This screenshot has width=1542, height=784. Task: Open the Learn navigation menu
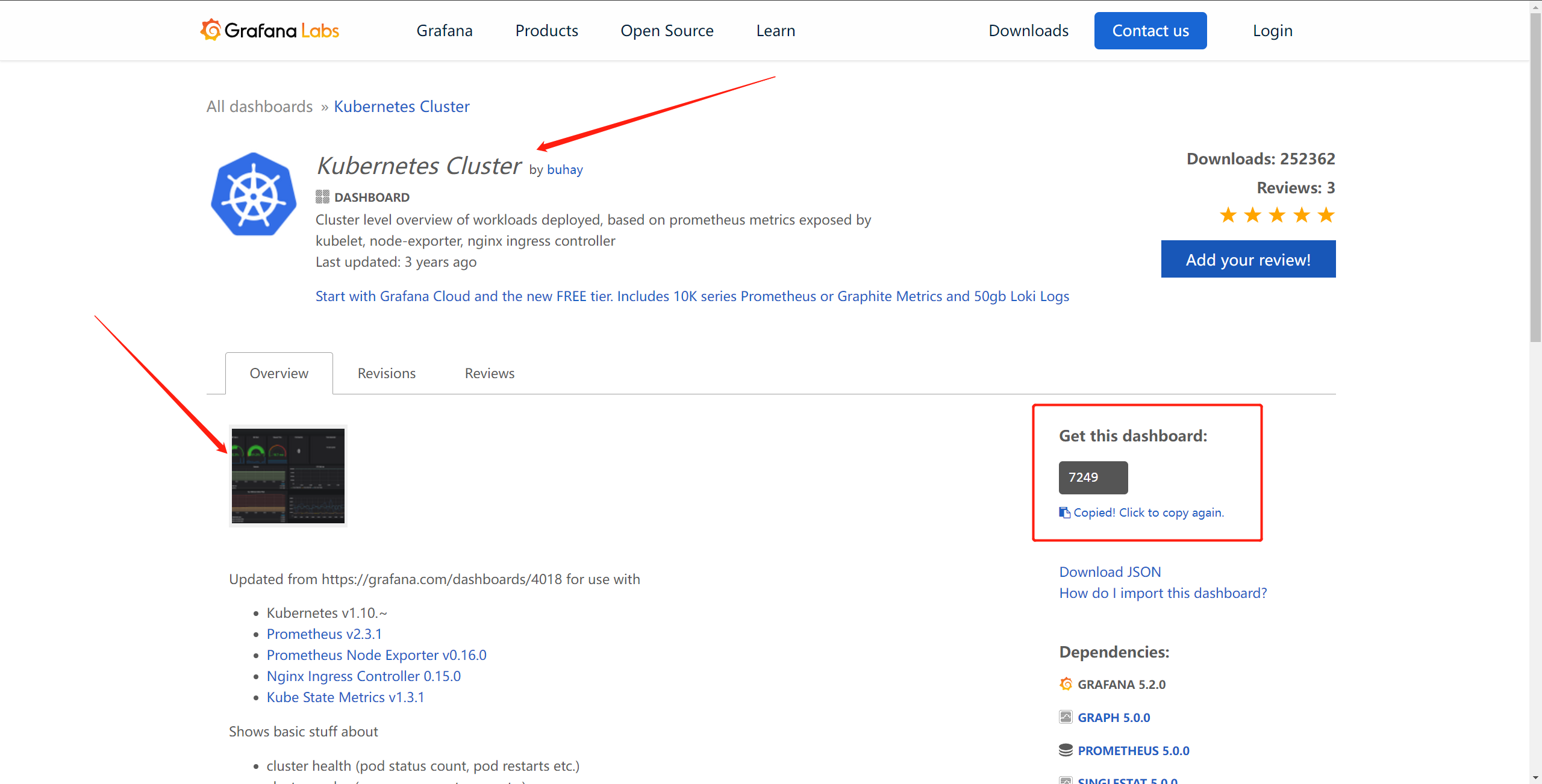pyautogui.click(x=775, y=31)
